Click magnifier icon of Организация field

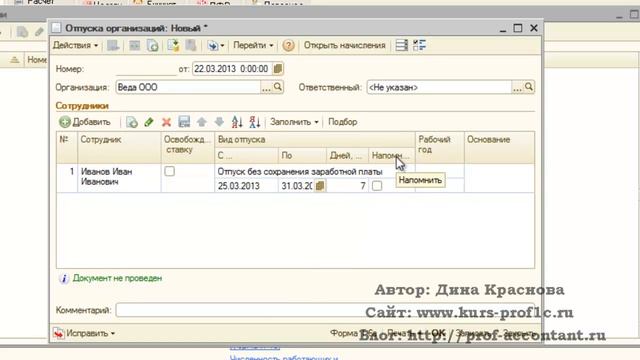coord(278,87)
